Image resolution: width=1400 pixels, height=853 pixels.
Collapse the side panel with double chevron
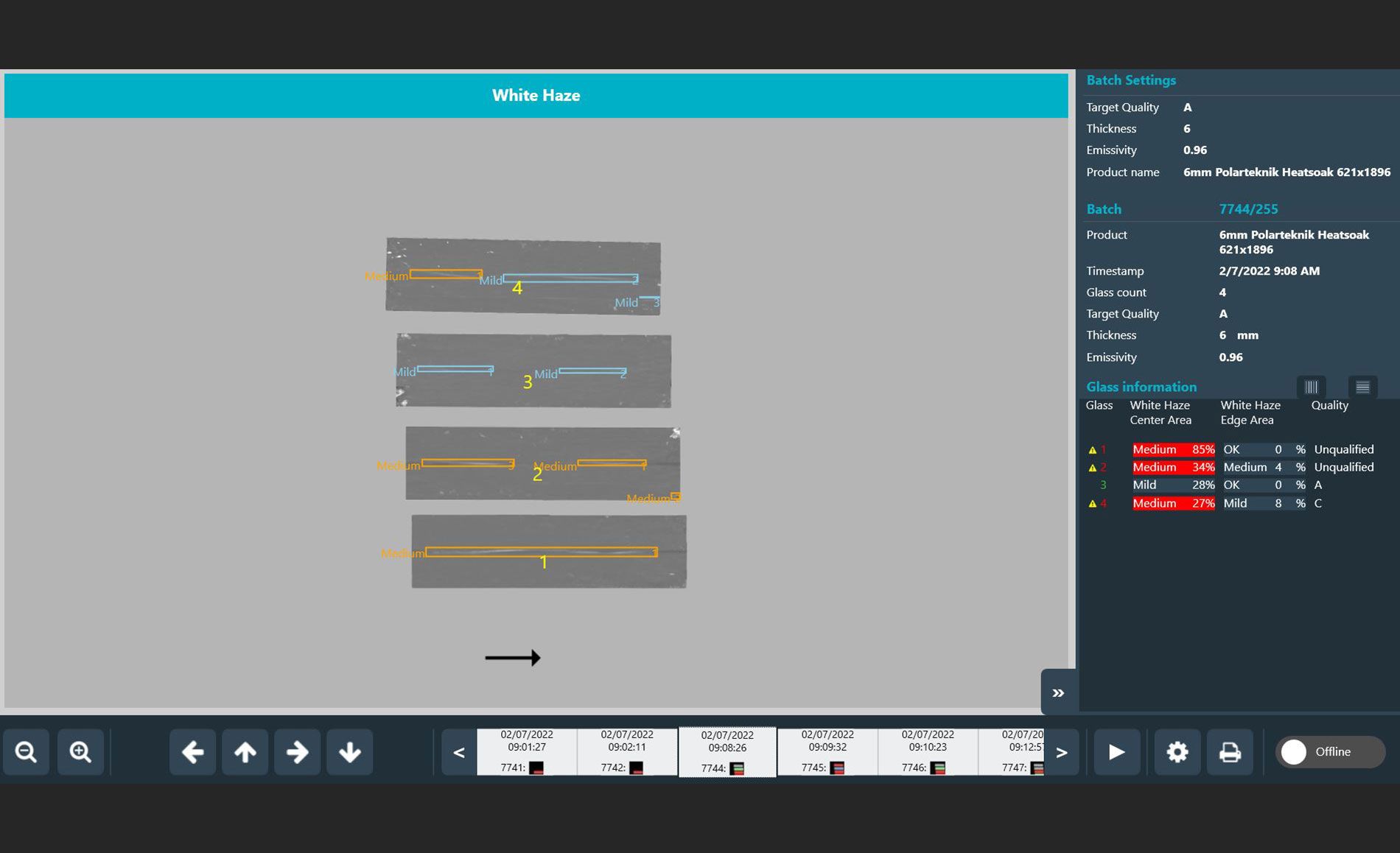coord(1059,692)
